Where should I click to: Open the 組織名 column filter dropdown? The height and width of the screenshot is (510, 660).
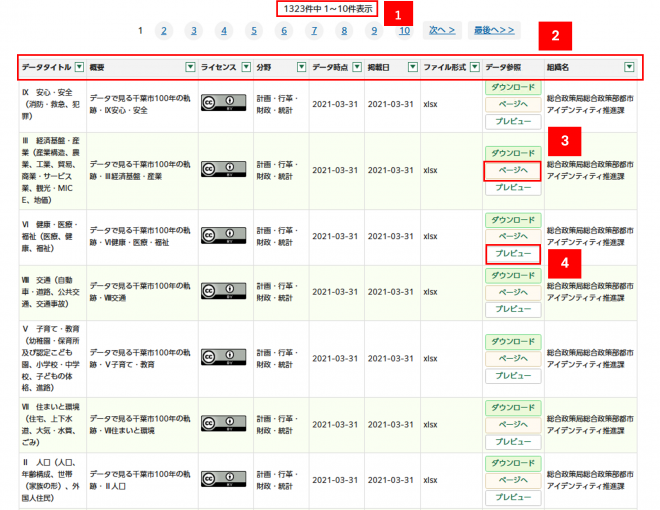pos(629,67)
